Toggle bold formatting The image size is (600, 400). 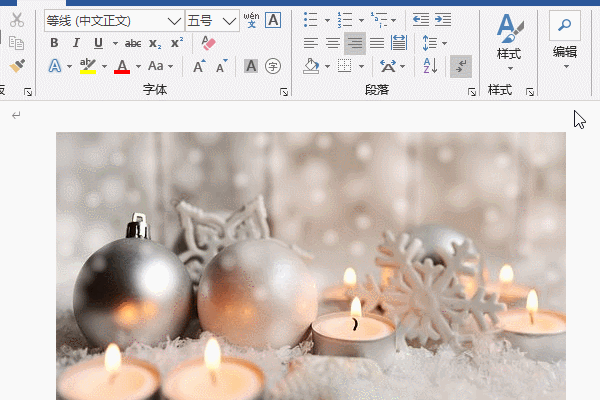54,43
